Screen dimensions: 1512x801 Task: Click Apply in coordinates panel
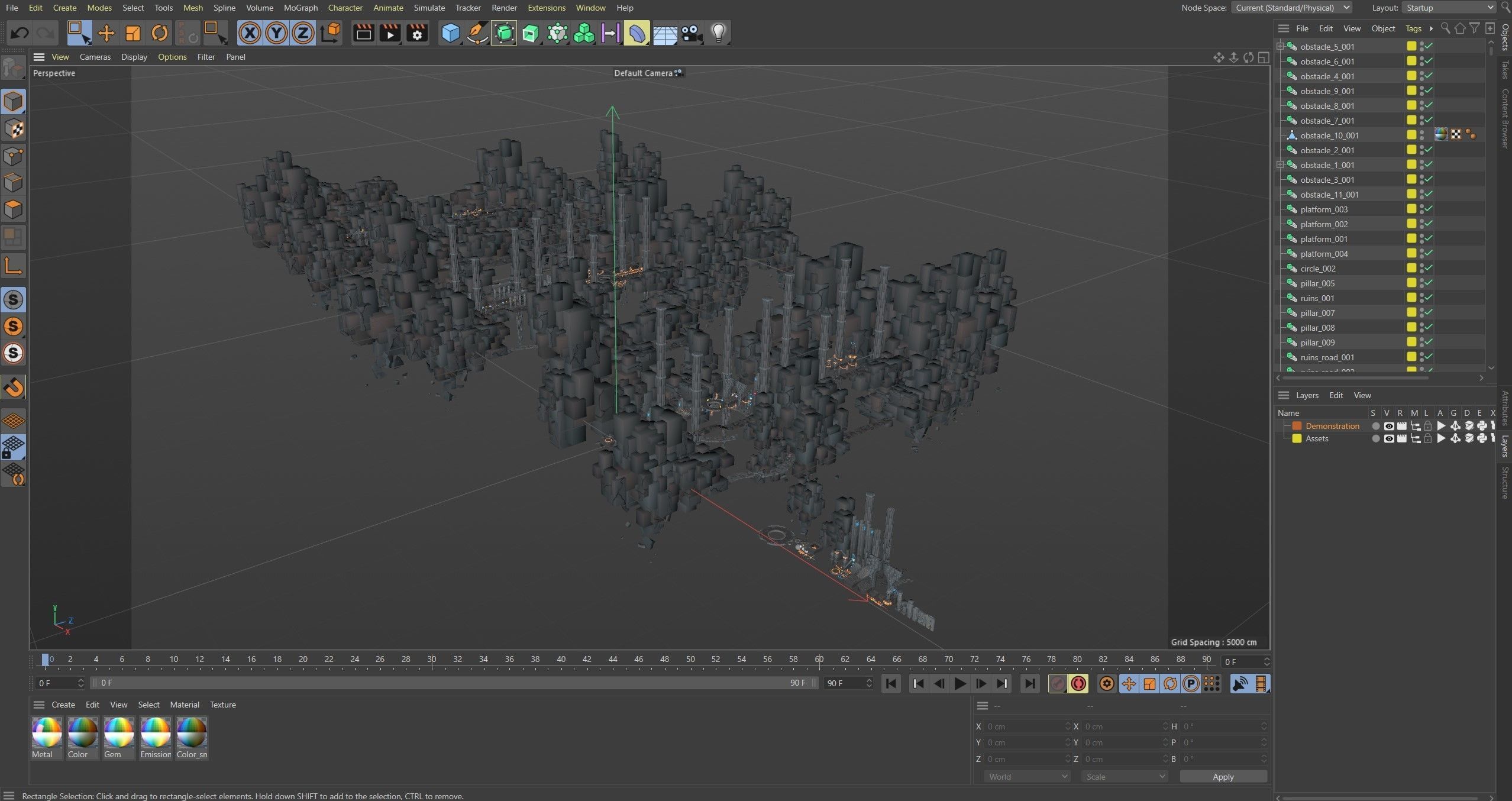(1223, 777)
